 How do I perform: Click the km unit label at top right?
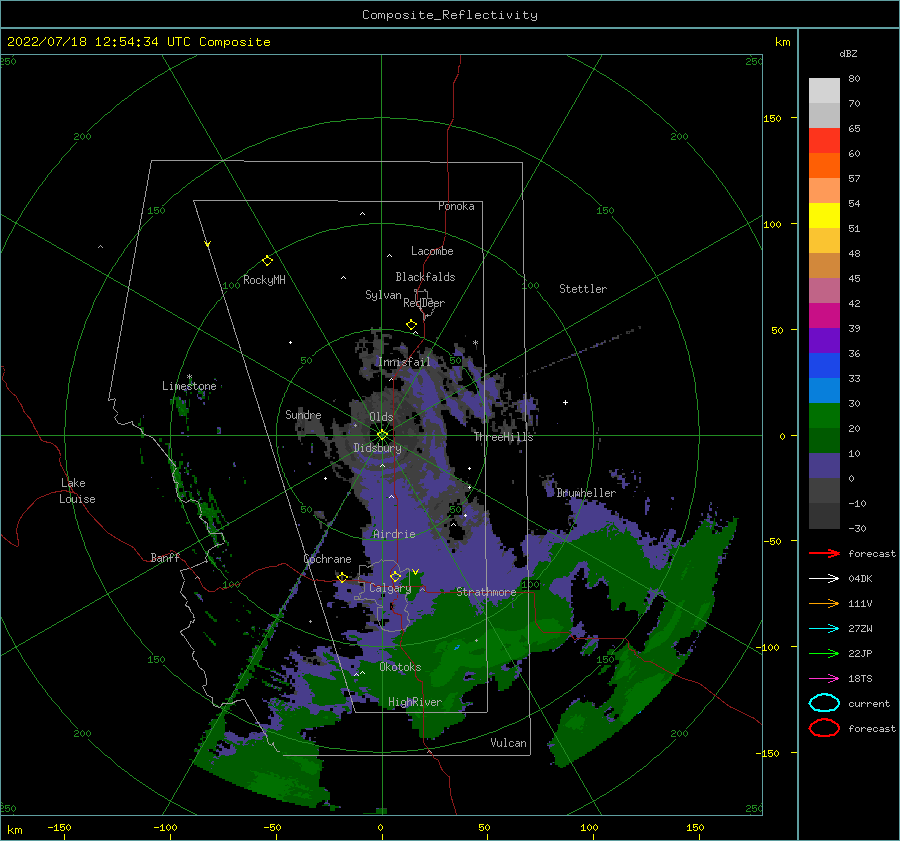pos(782,42)
